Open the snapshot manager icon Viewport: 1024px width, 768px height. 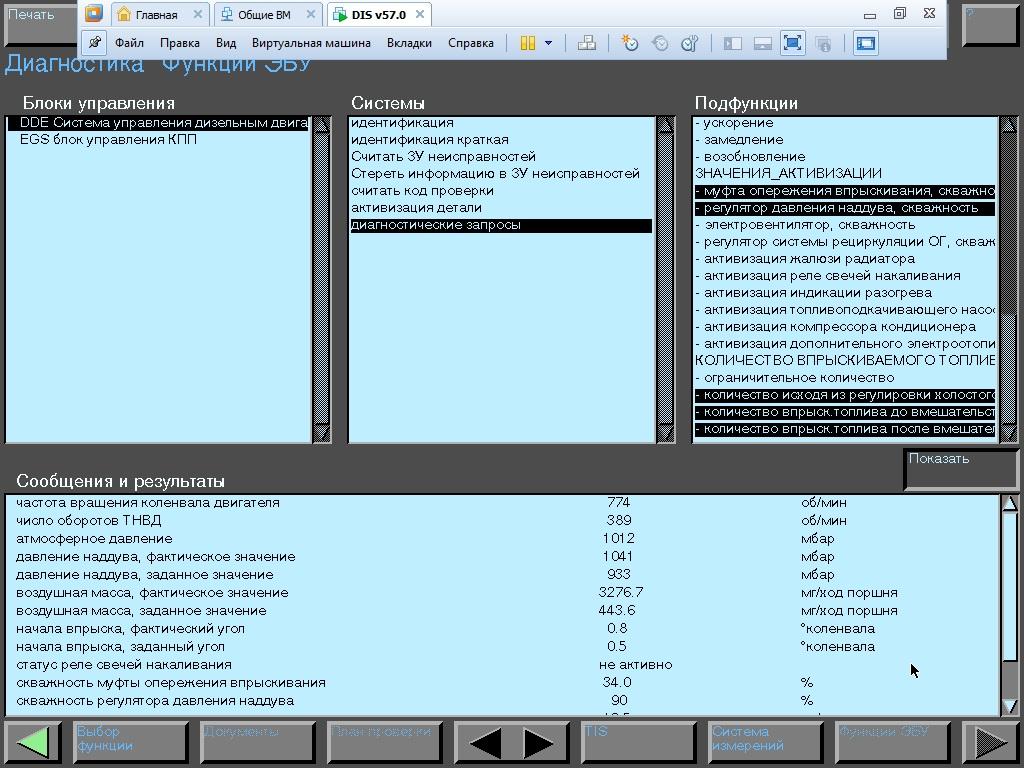[690, 43]
